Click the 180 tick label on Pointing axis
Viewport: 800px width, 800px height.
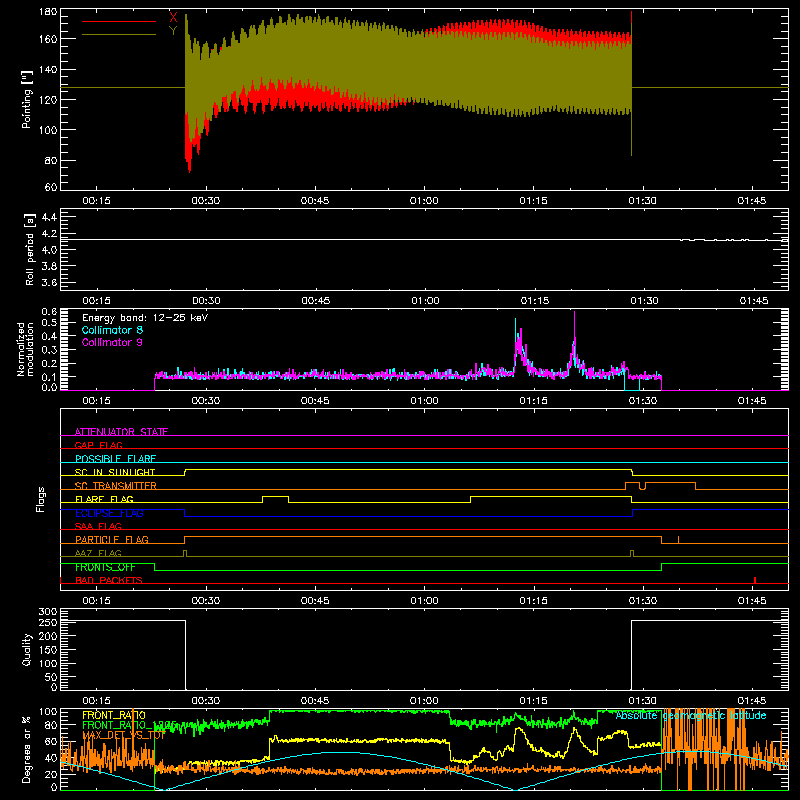[x=48, y=12]
